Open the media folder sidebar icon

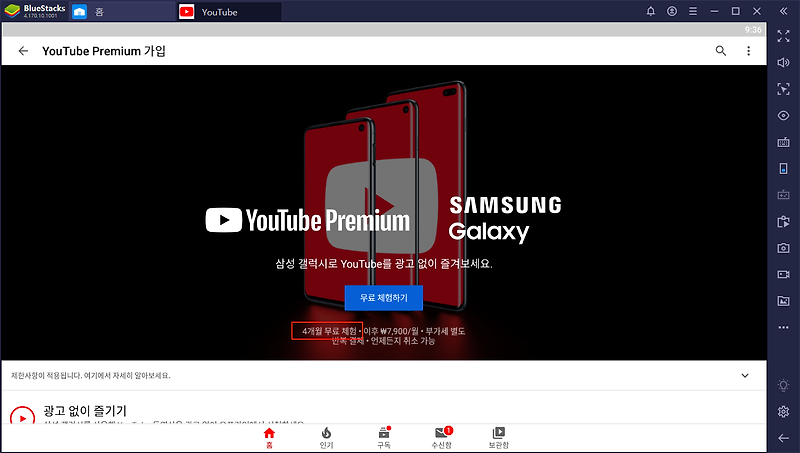coord(783,301)
